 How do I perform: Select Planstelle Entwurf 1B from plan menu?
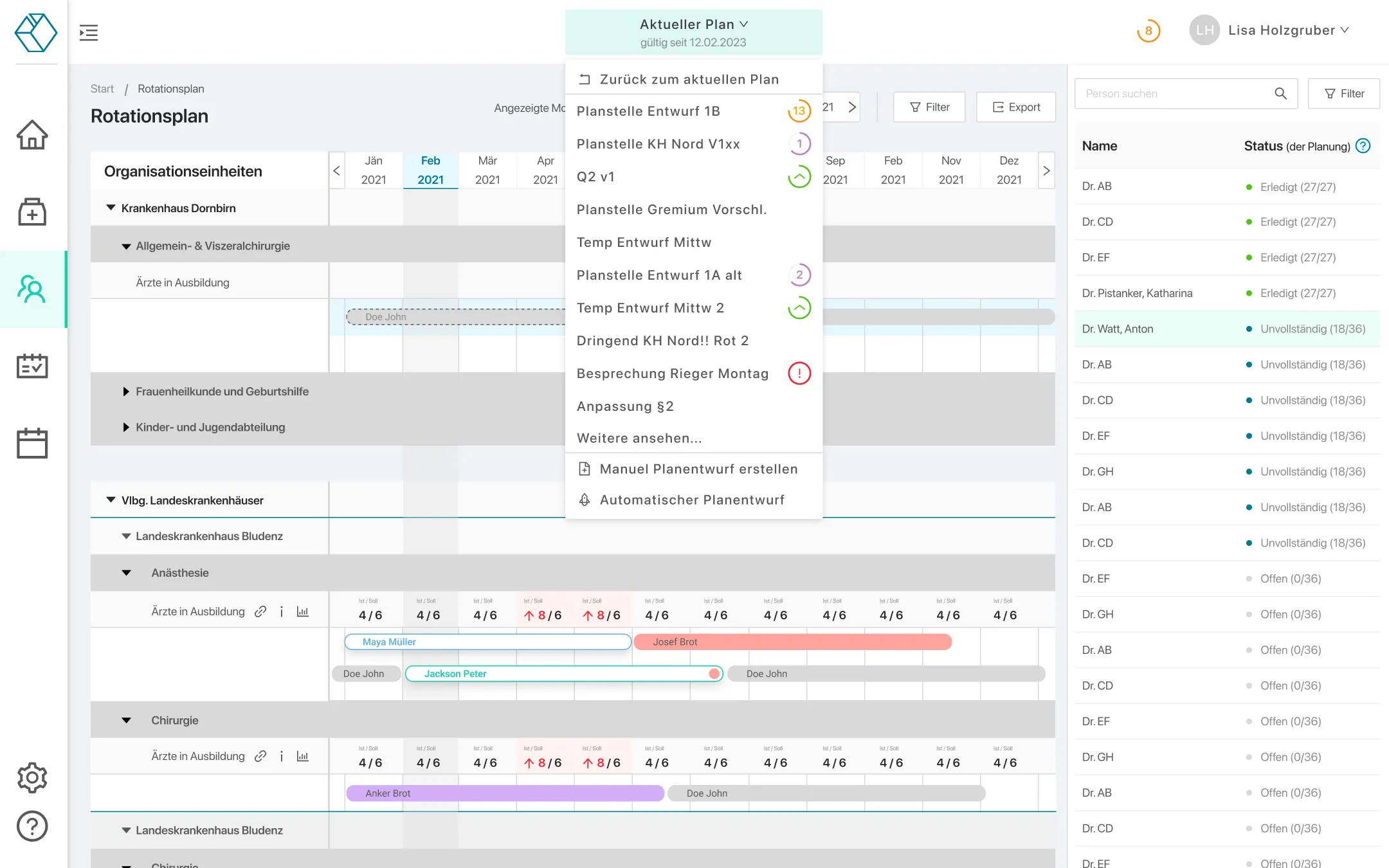pos(648,111)
